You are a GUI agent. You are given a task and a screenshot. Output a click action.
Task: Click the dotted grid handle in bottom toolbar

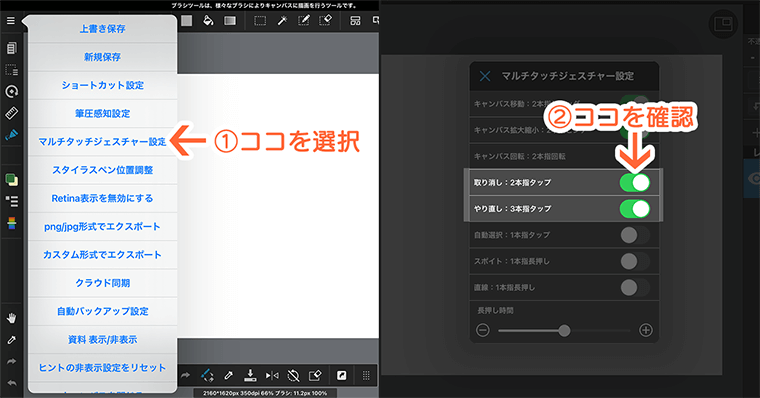[x=366, y=376]
